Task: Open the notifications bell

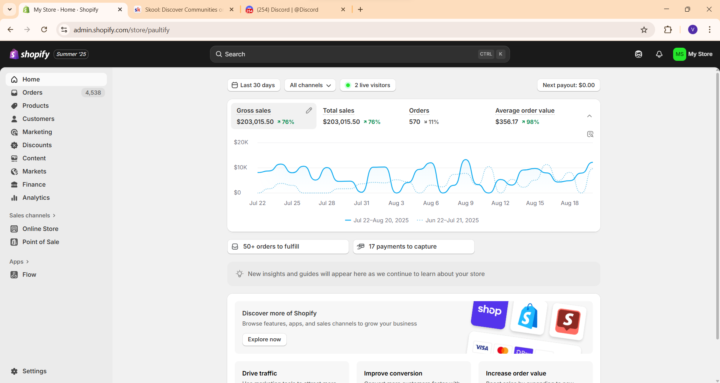Action: coord(659,54)
